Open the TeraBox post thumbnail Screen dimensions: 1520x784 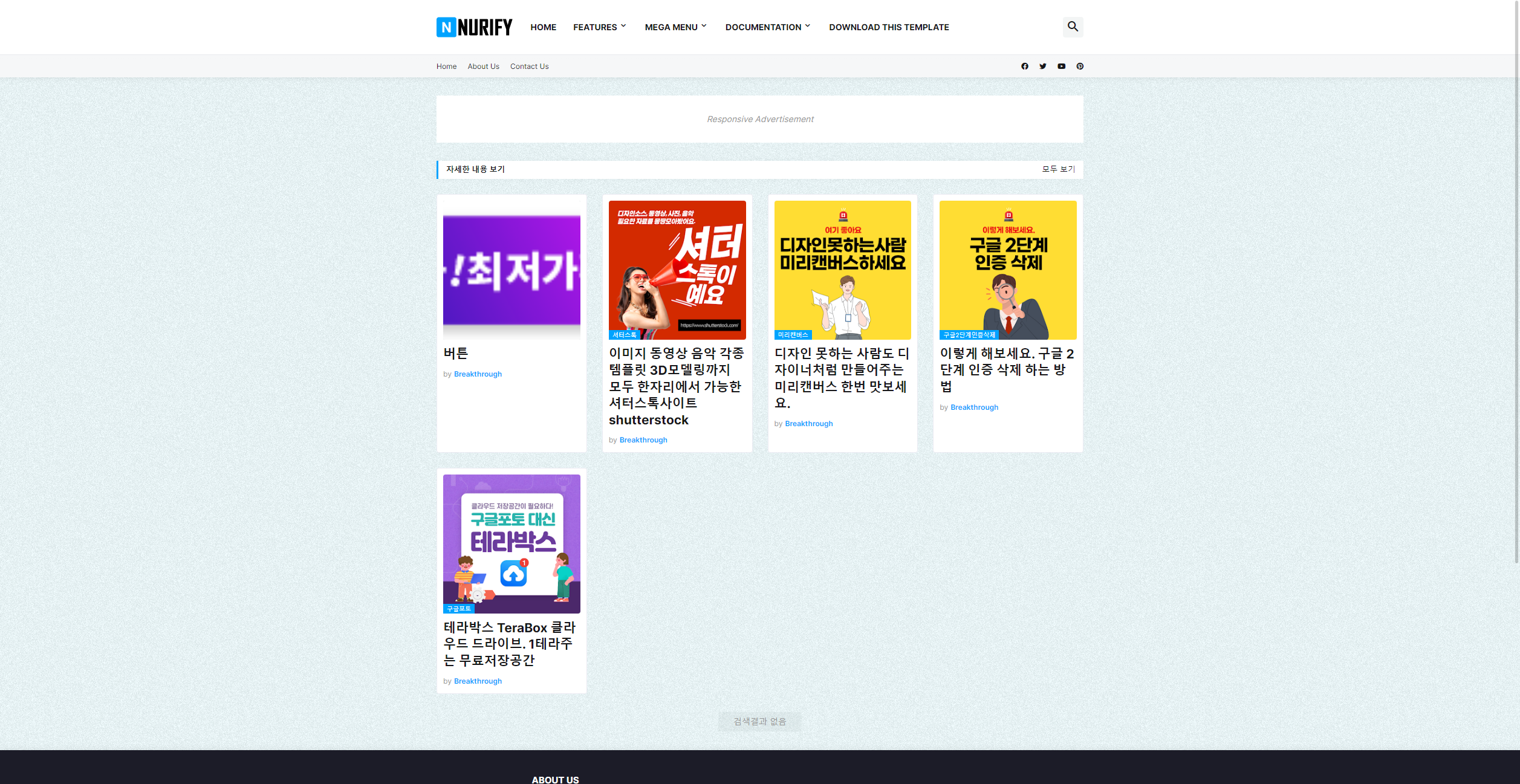click(512, 543)
